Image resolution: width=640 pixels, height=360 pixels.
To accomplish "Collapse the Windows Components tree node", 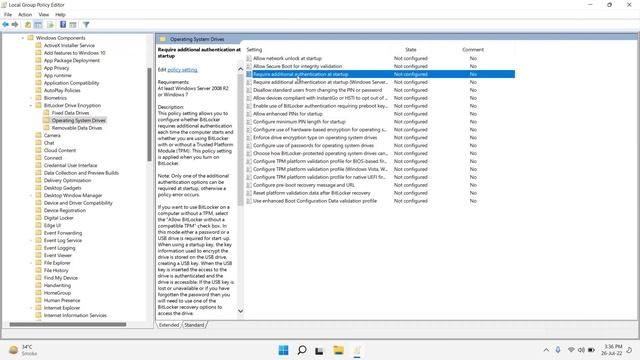I will click(x=23, y=38).
